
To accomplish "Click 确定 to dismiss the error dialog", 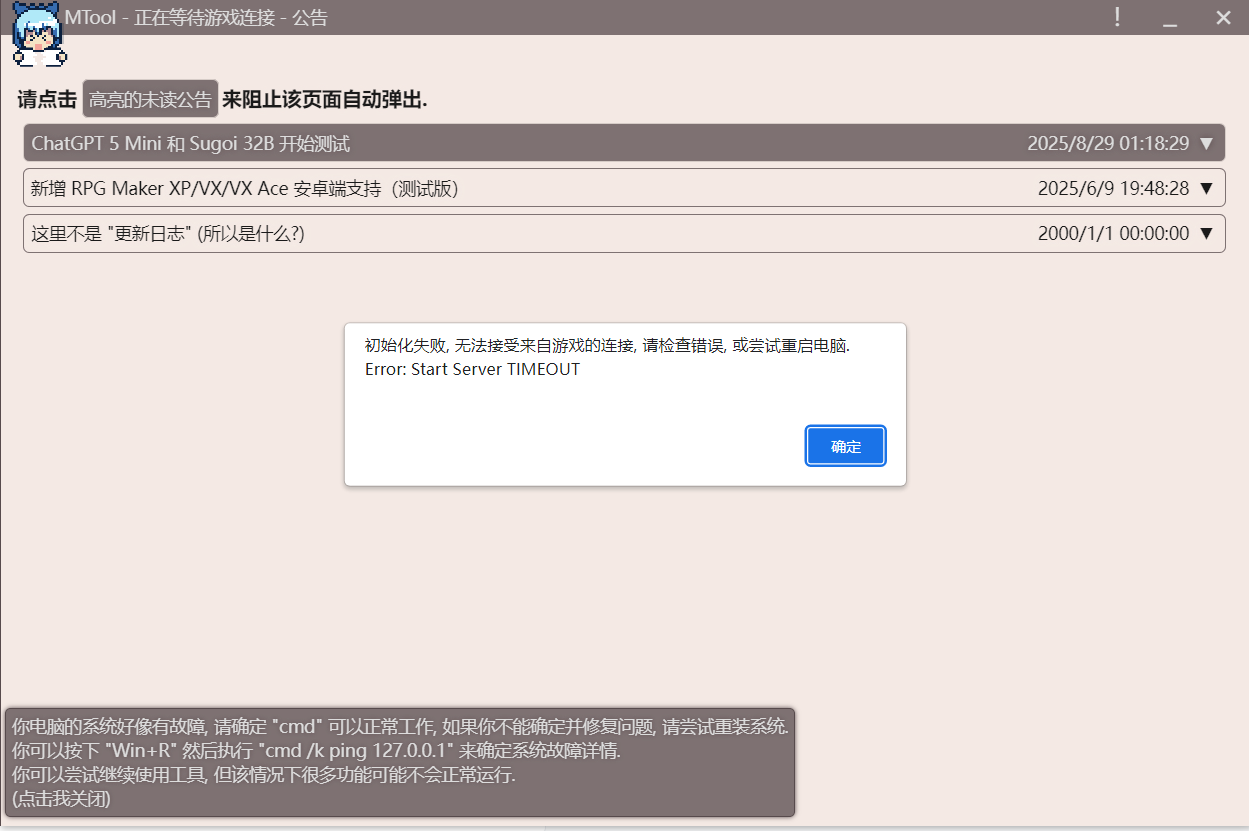I will point(845,446).
